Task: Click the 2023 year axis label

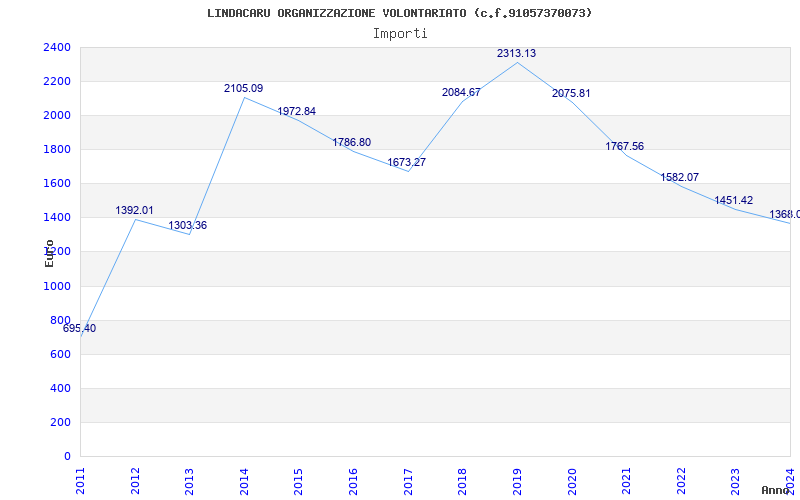Action: (736, 481)
